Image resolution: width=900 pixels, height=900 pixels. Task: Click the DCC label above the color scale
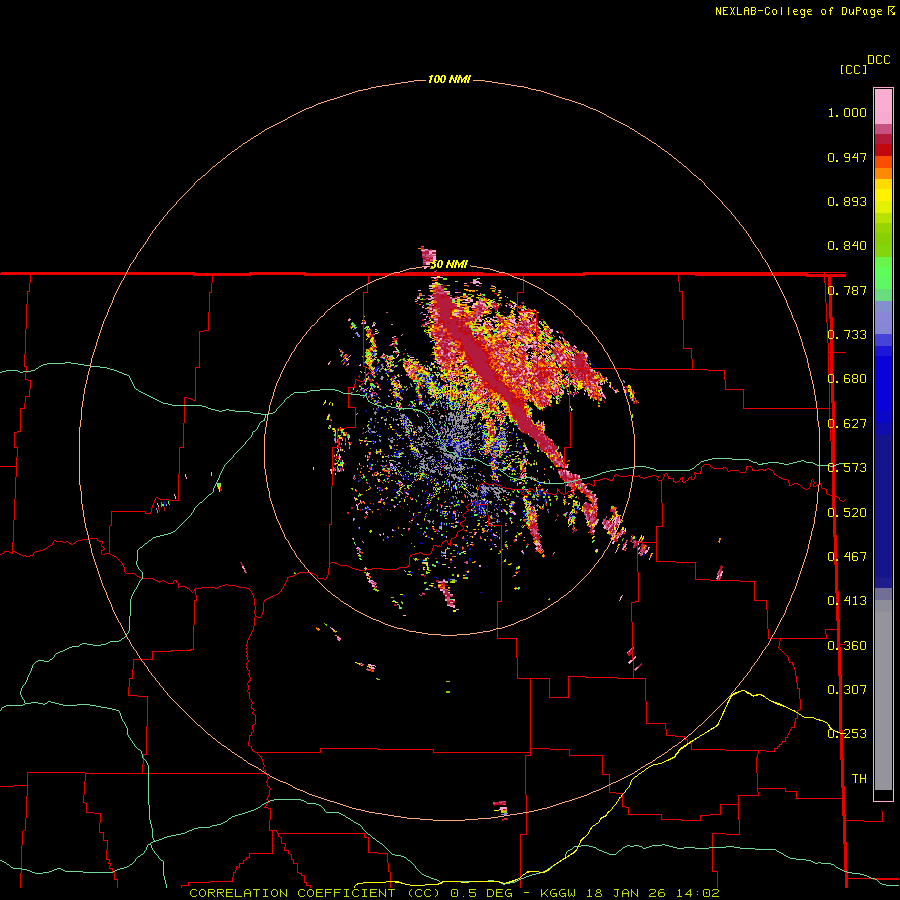tap(879, 60)
